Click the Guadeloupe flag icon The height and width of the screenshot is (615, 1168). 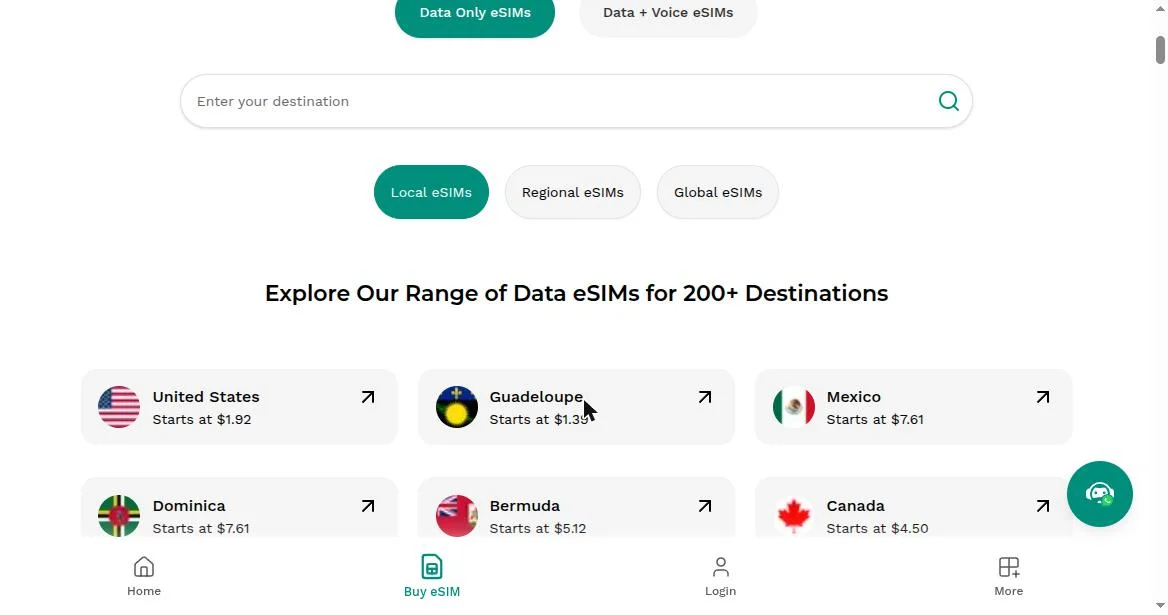pyautogui.click(x=457, y=407)
